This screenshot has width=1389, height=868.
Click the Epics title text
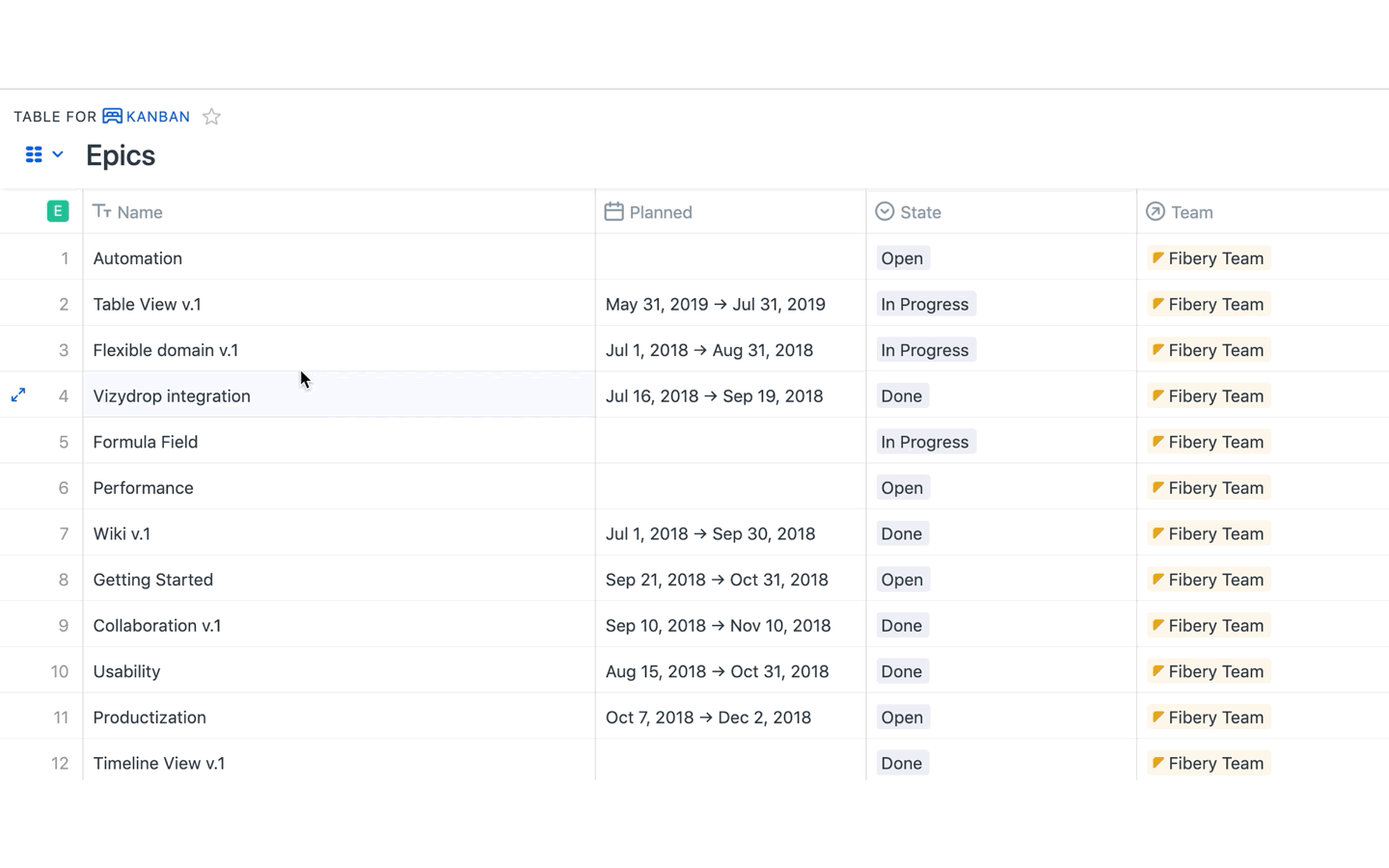click(x=120, y=154)
